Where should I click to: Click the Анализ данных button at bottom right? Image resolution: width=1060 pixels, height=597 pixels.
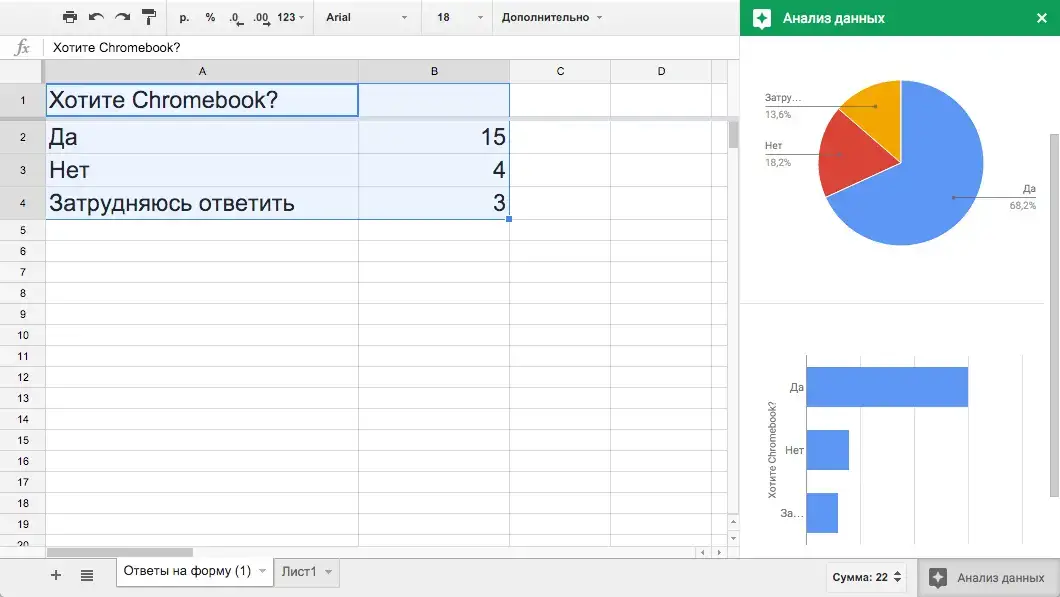pos(988,577)
